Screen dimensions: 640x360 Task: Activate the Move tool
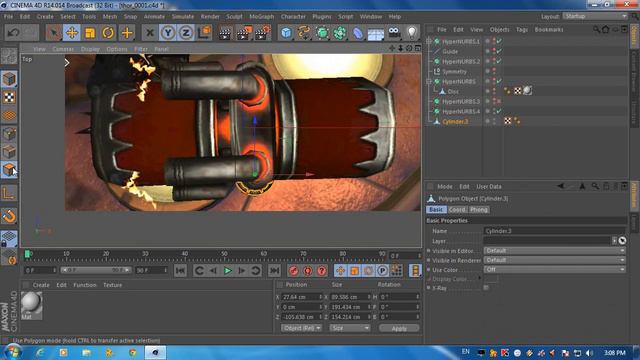coord(72,33)
